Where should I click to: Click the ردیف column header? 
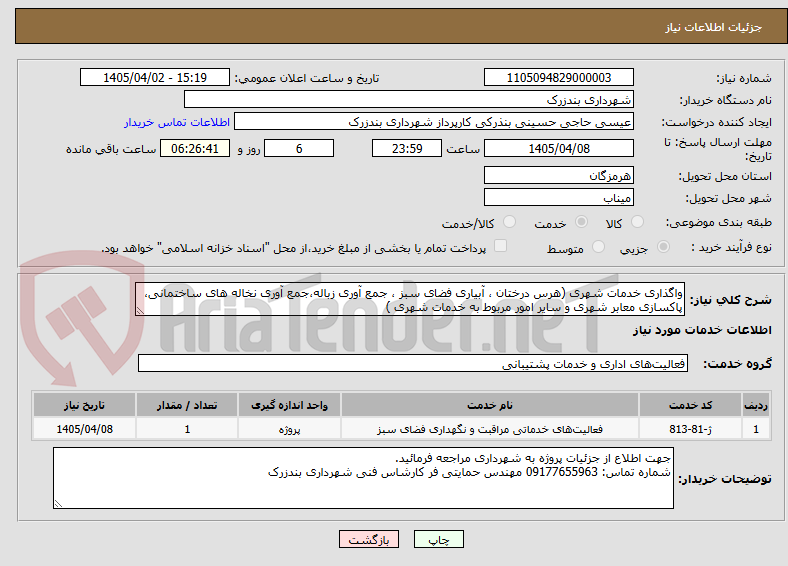(756, 405)
